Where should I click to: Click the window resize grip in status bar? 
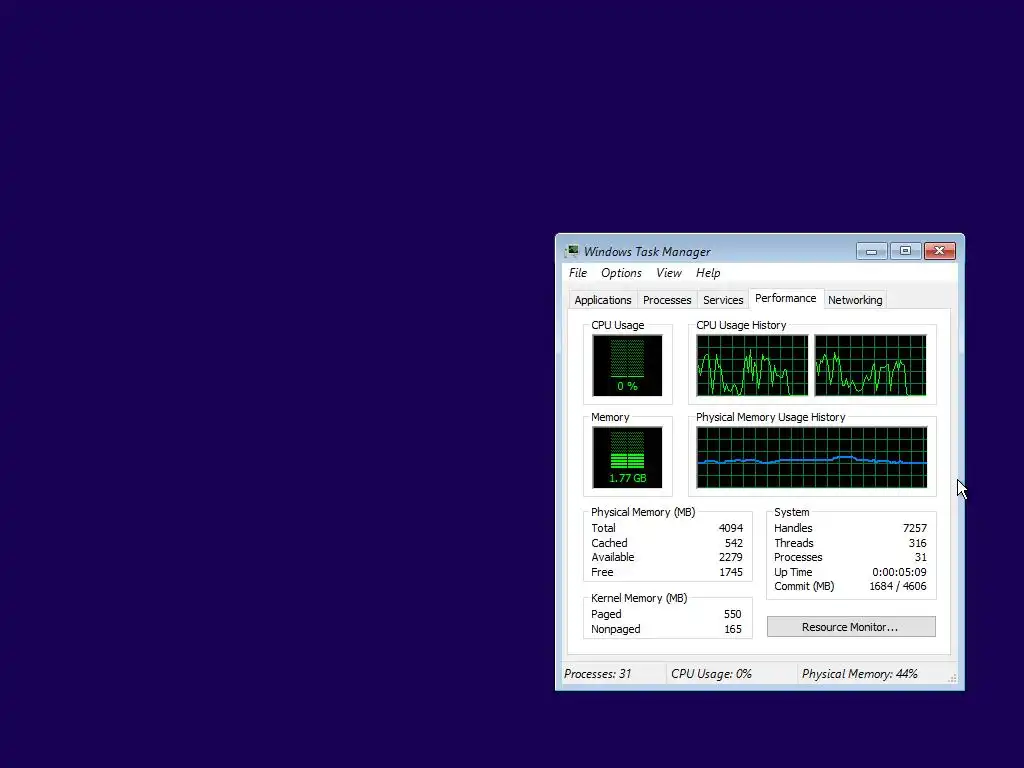[953, 679]
